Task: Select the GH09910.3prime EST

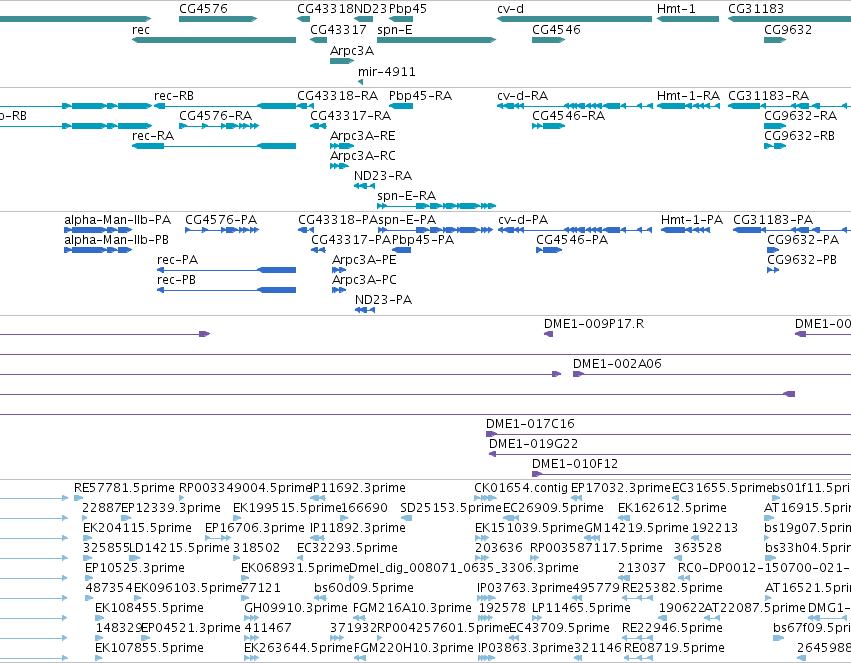Action: 252,617
